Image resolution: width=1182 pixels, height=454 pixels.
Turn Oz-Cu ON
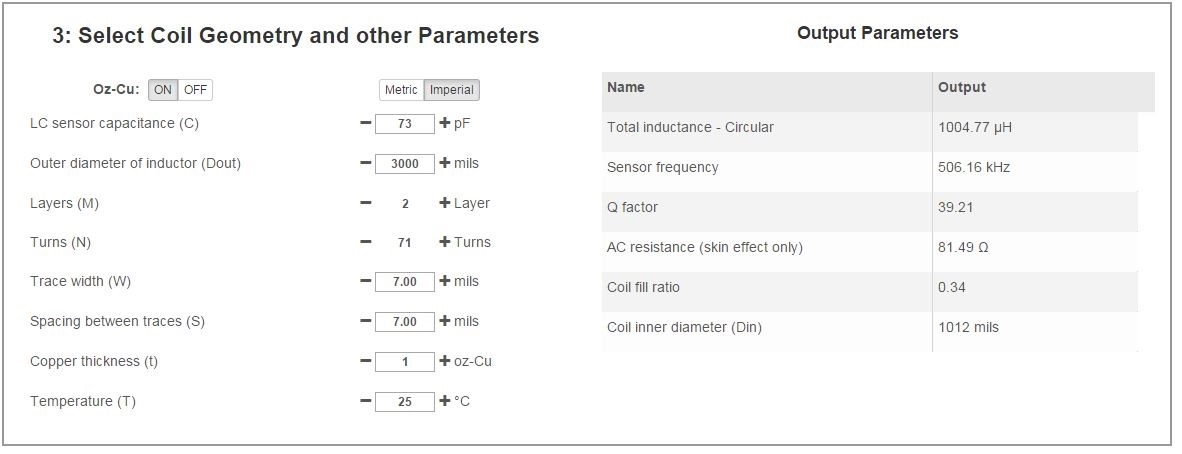[x=163, y=90]
